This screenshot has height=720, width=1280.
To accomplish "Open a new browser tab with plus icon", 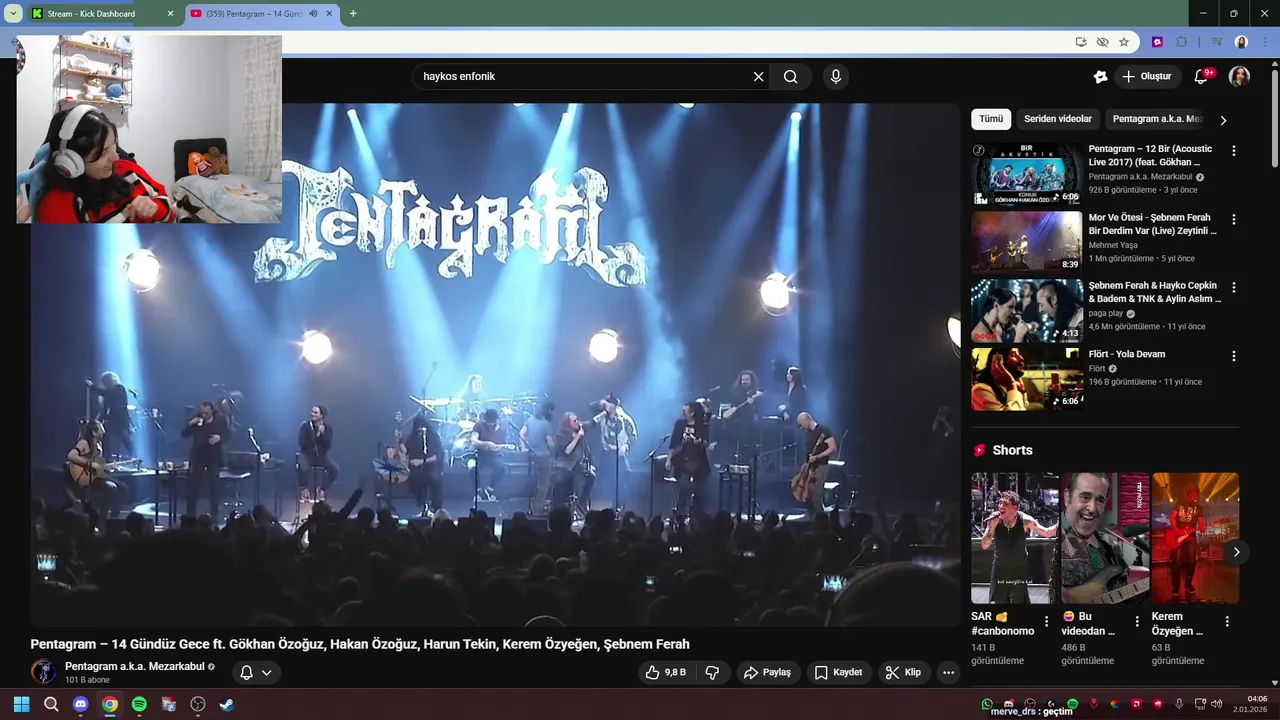I will (x=353, y=13).
